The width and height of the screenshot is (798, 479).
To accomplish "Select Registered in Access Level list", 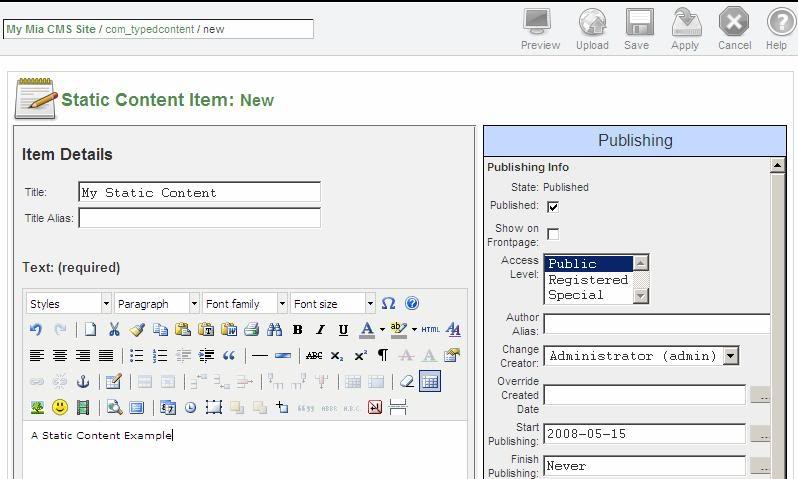I will coord(588,279).
